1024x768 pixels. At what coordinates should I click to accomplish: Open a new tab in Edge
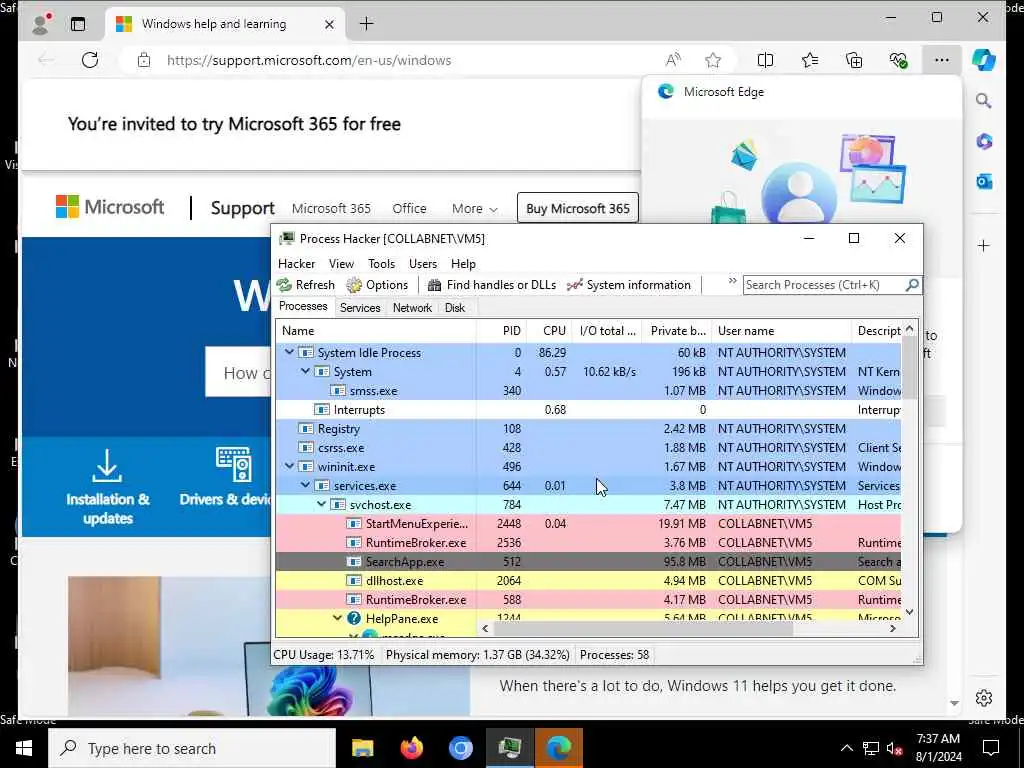(x=366, y=24)
